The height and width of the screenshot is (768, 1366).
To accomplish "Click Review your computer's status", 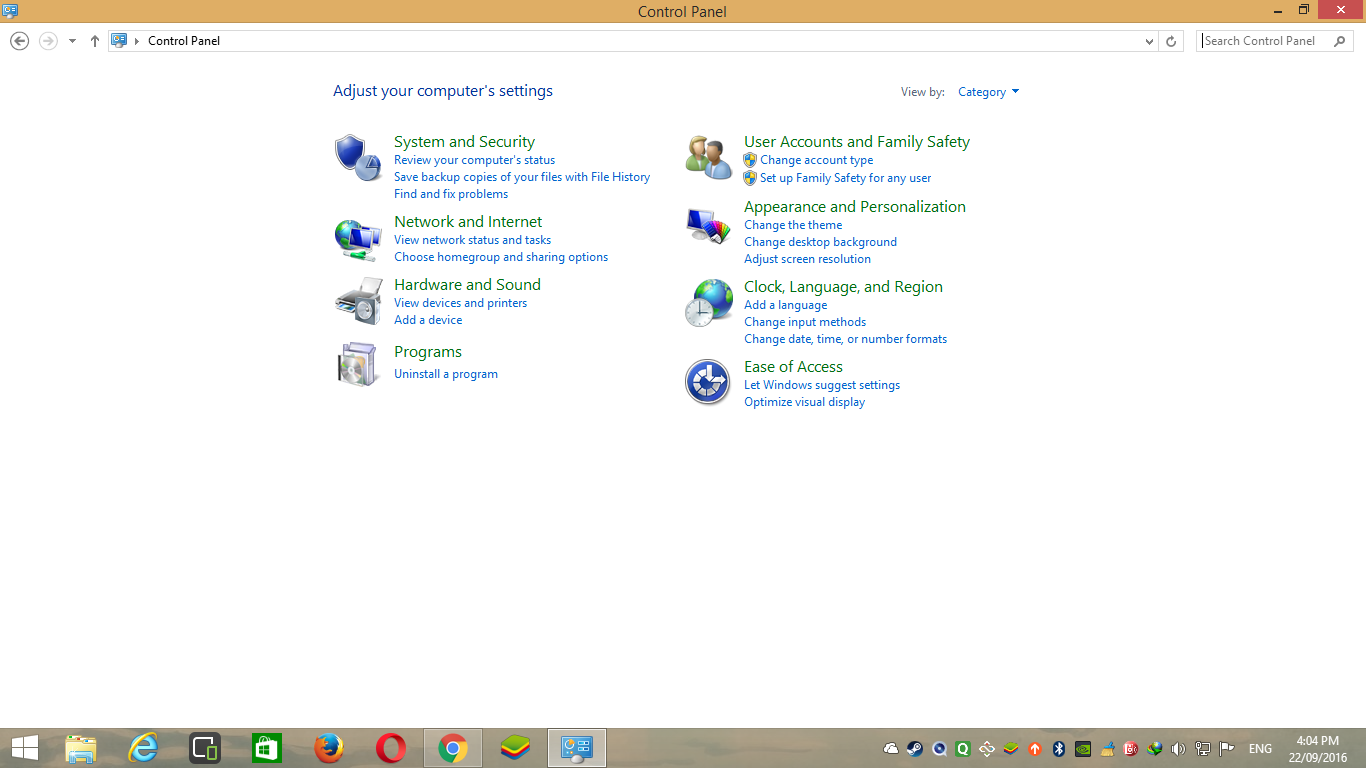I will pyautogui.click(x=474, y=160).
